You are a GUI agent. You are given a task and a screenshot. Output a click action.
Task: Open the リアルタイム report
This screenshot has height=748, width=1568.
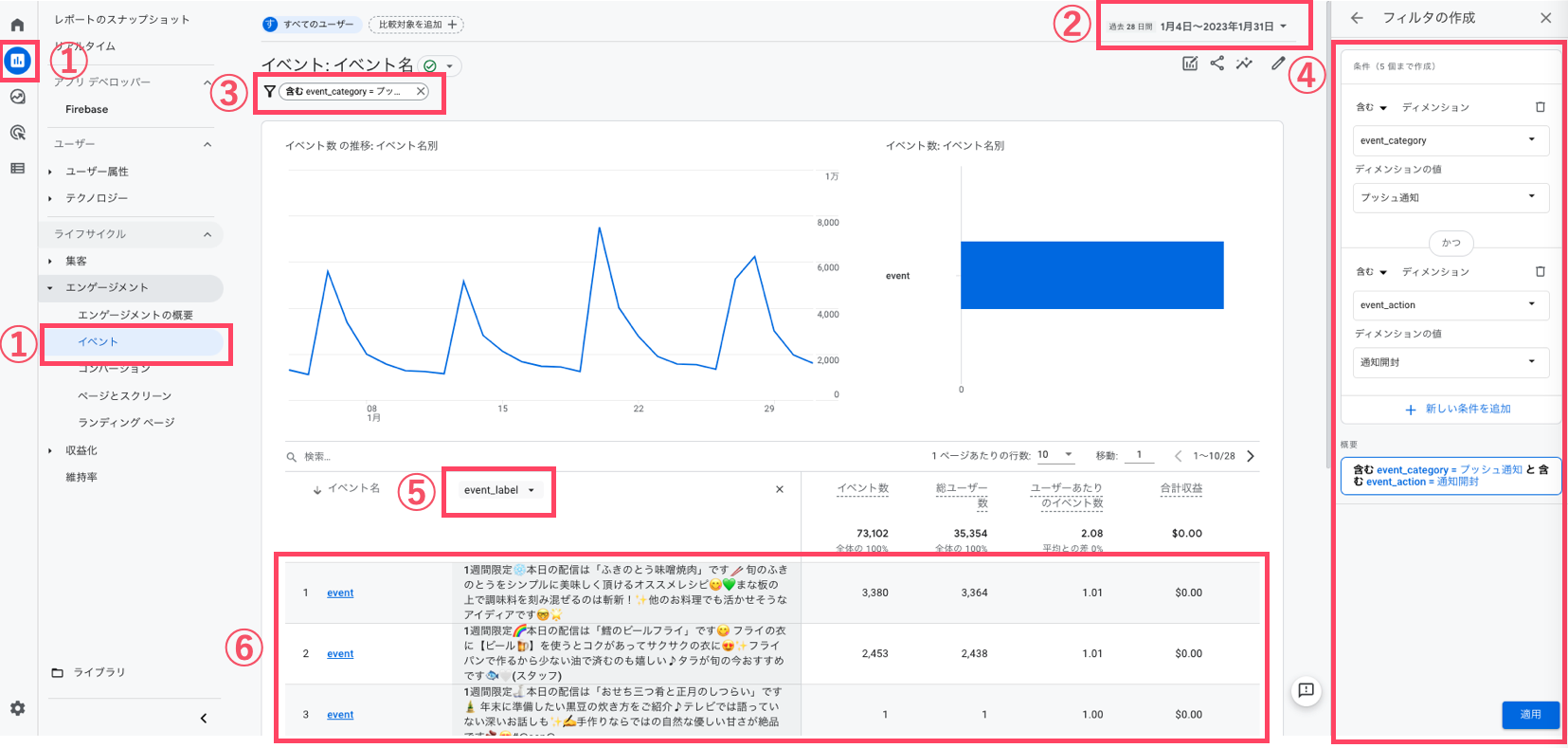[x=85, y=46]
